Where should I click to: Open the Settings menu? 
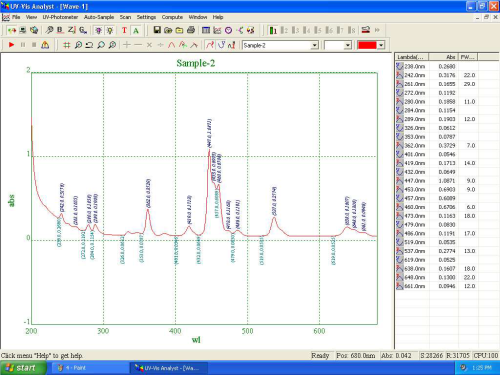pyautogui.click(x=146, y=17)
